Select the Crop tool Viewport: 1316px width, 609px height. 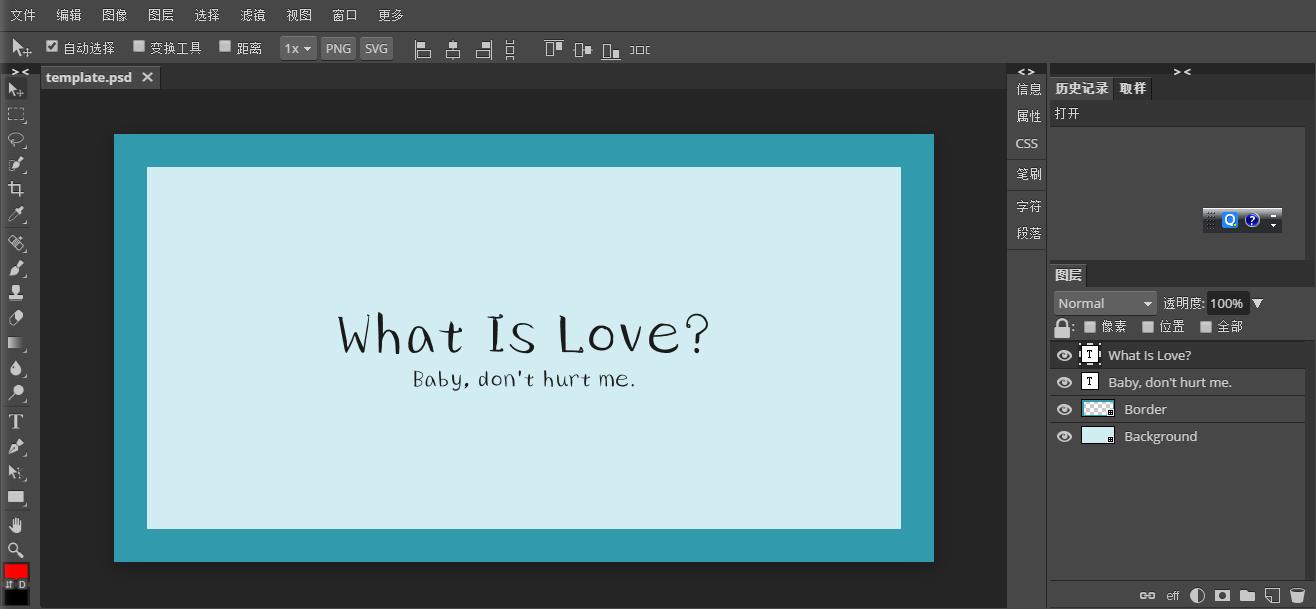pos(16,189)
